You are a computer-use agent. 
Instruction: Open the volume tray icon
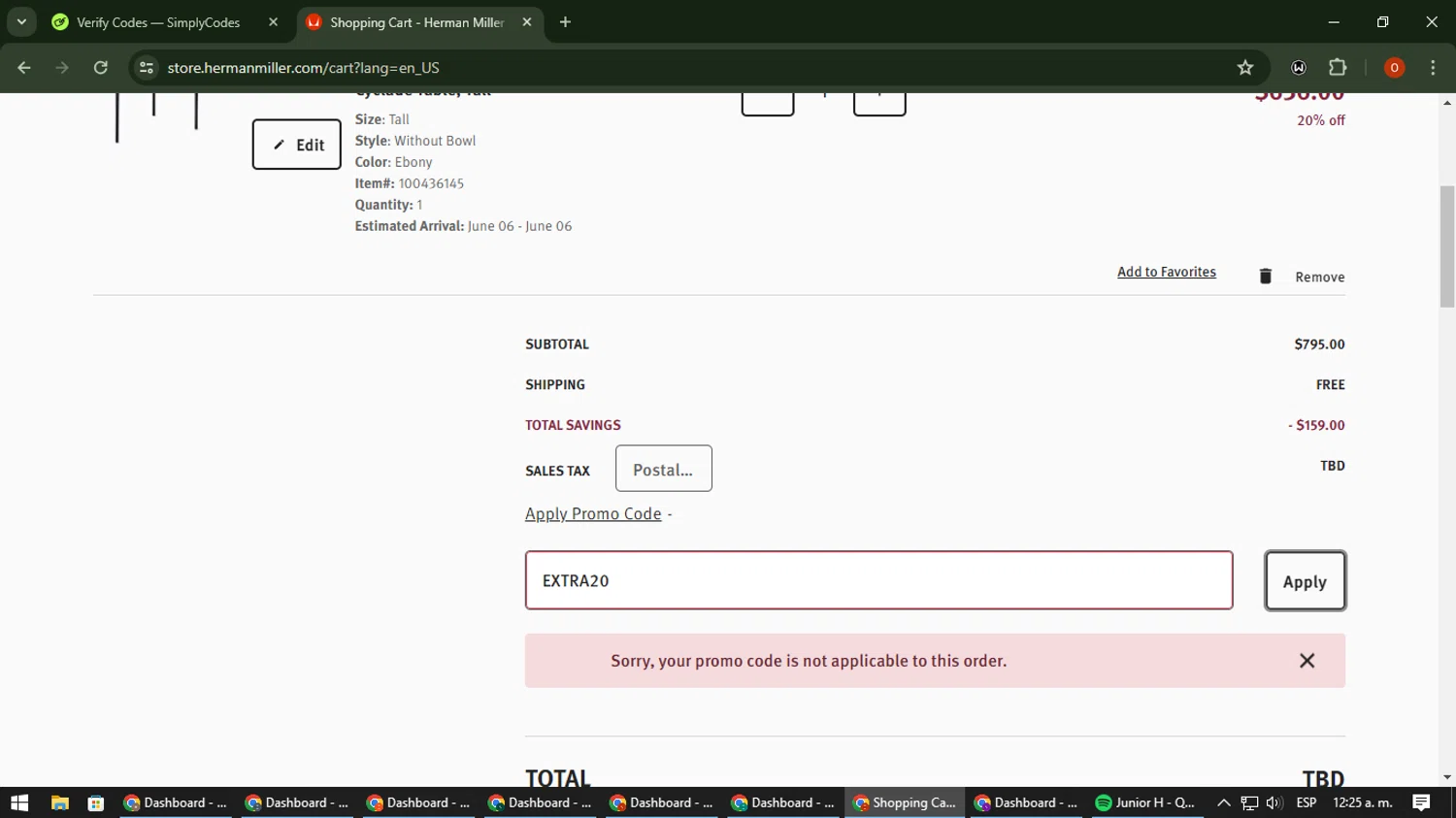click(x=1274, y=802)
